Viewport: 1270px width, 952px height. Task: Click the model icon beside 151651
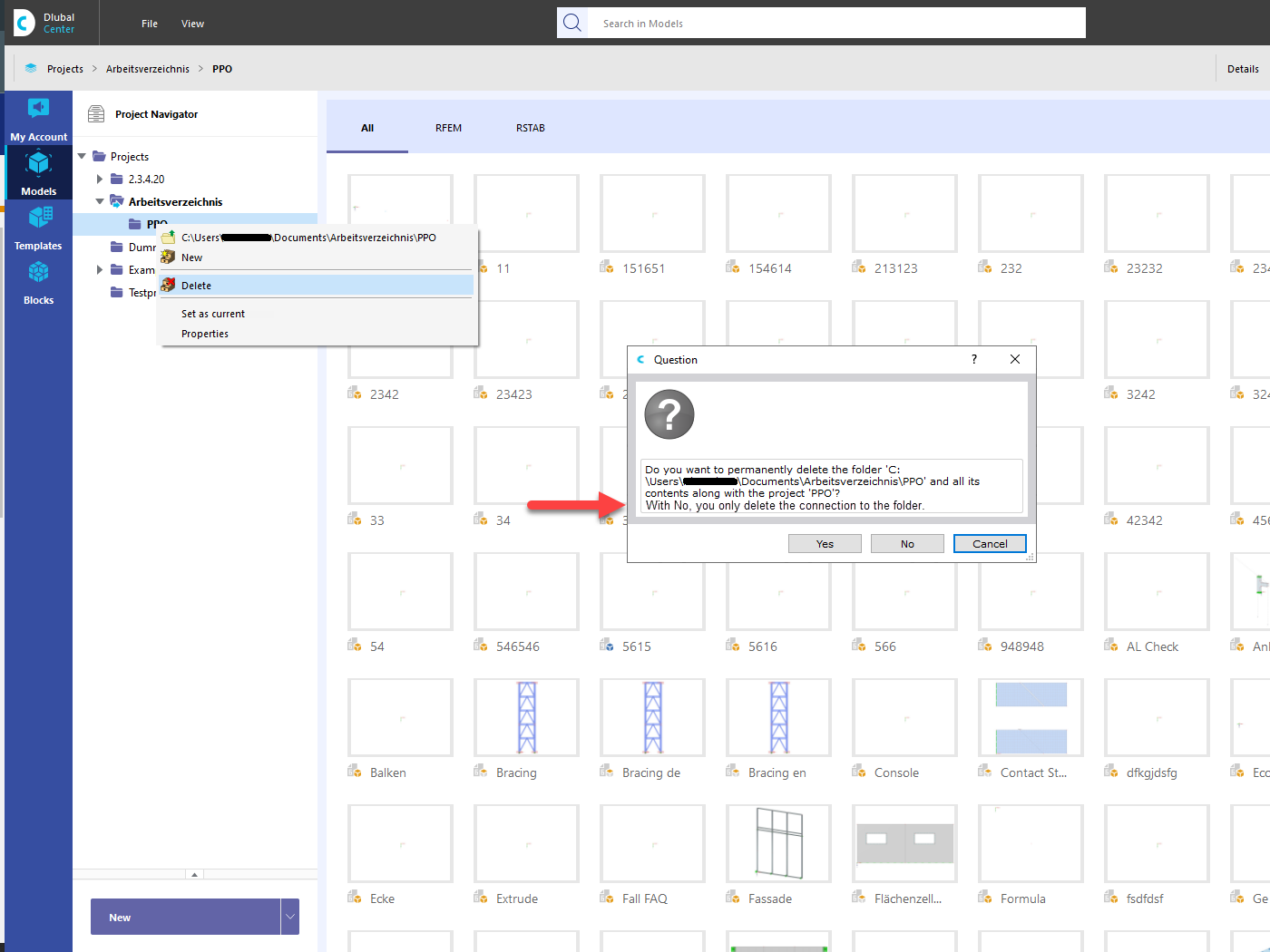click(x=607, y=267)
